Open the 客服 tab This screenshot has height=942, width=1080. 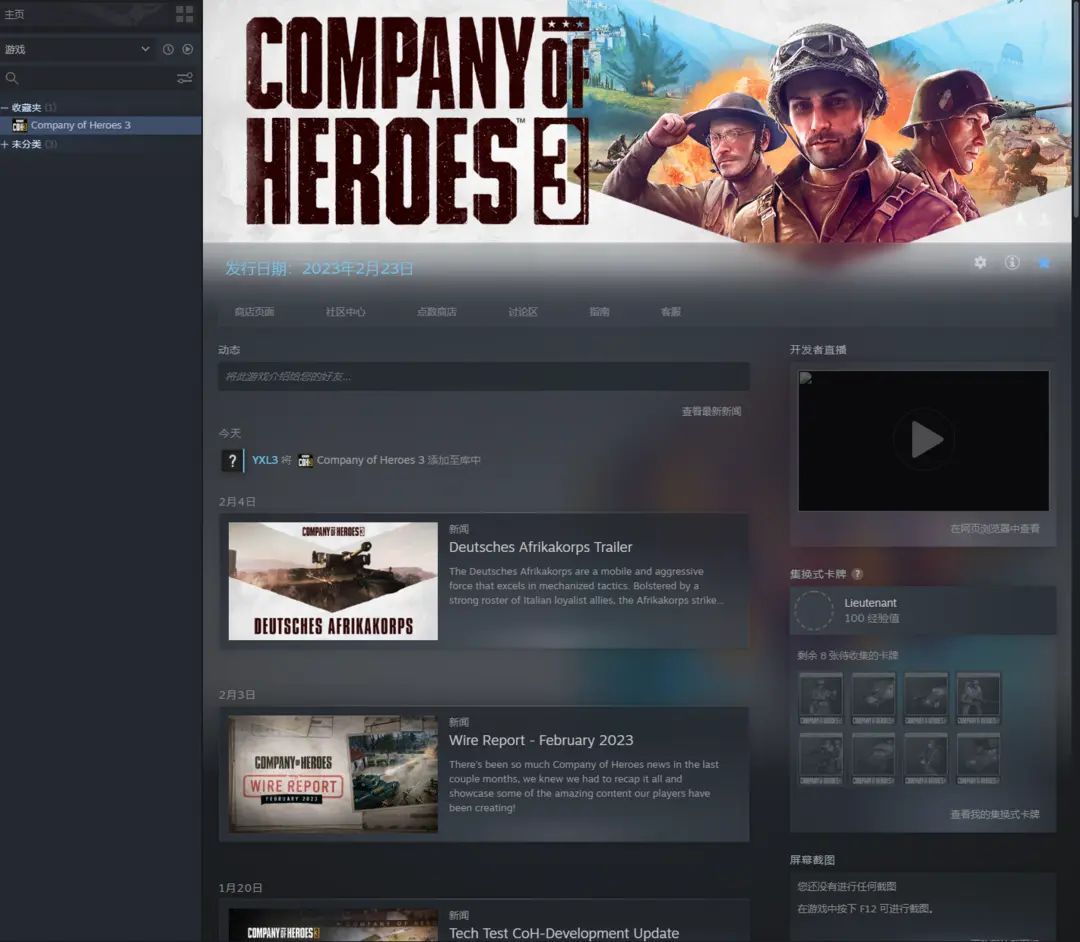(x=671, y=312)
